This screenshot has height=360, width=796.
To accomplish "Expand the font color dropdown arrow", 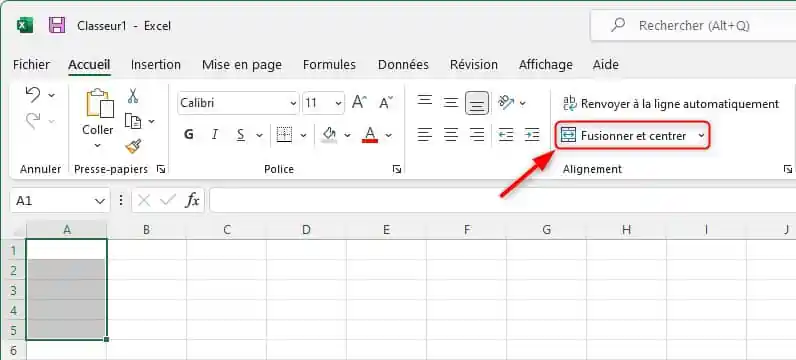I will pos(388,135).
